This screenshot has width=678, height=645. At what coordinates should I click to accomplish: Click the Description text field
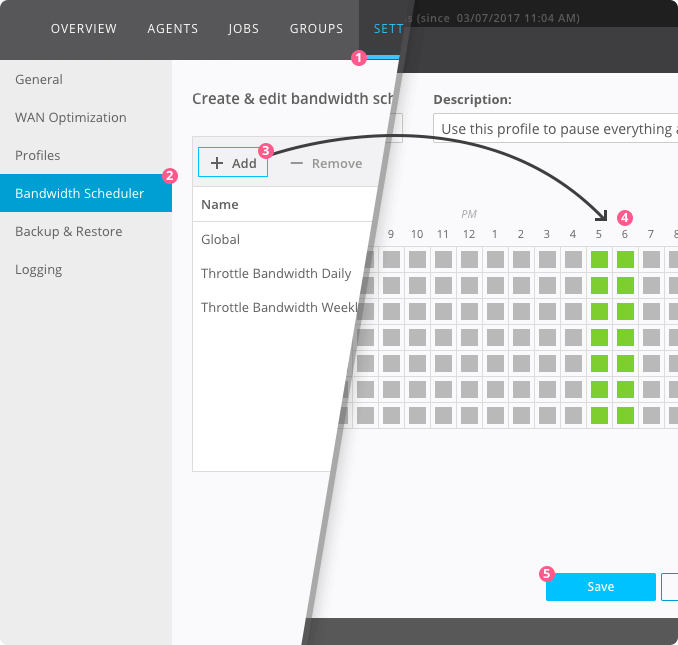pyautogui.click(x=555, y=129)
